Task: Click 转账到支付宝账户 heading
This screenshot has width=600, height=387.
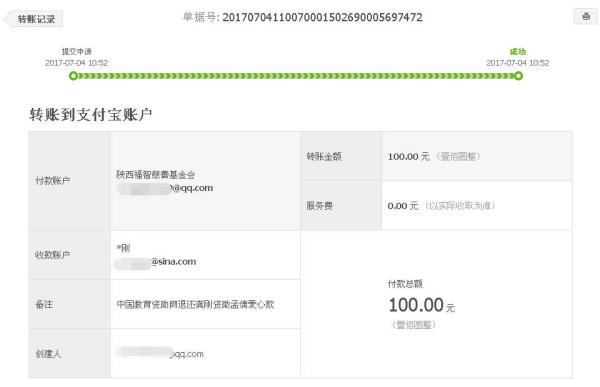Action: click(91, 114)
